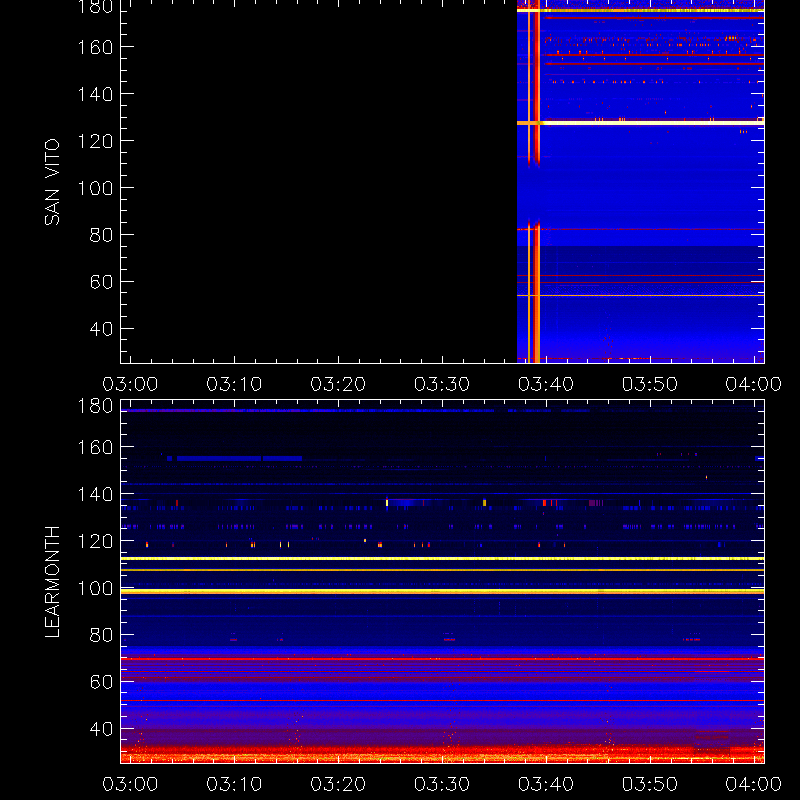Select 140 tick label on LEARMONTH plot
Image resolution: width=800 pixels, height=800 pixels.
[95, 494]
